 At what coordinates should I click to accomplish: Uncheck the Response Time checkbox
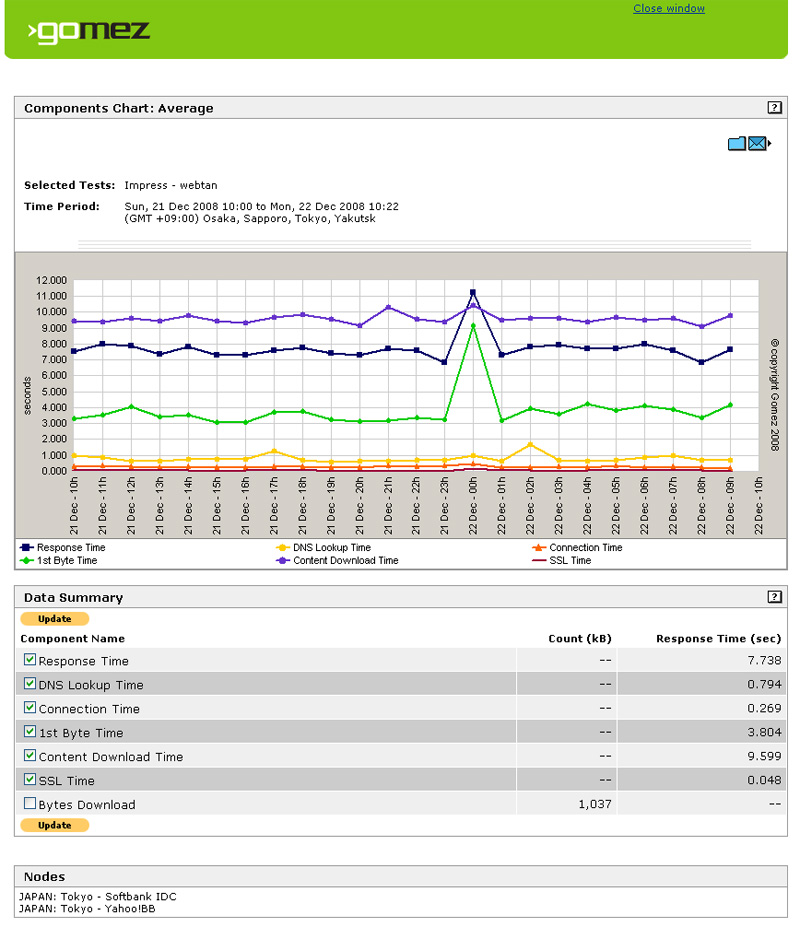pyautogui.click(x=30, y=660)
